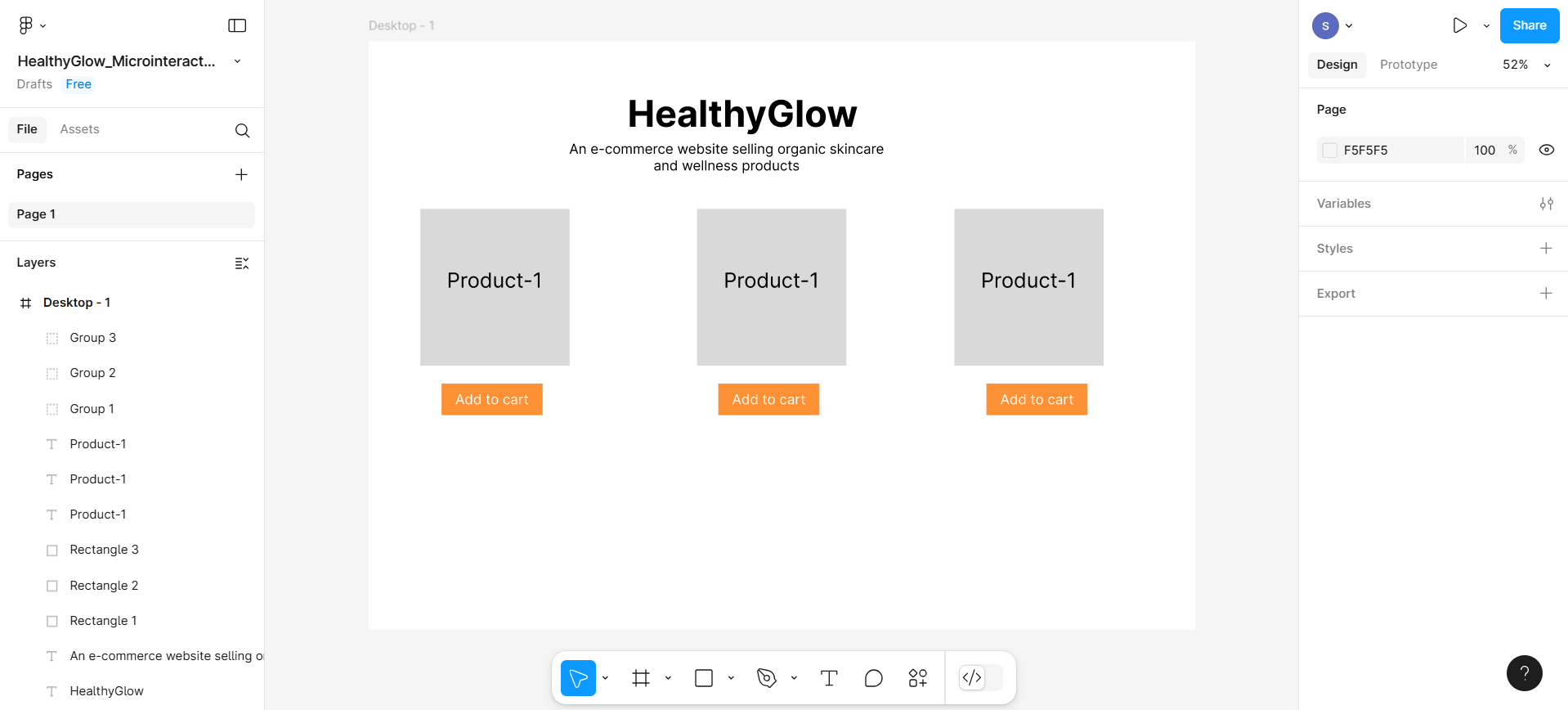
Task: Select the Frame tool in the toolbar
Action: pos(641,678)
